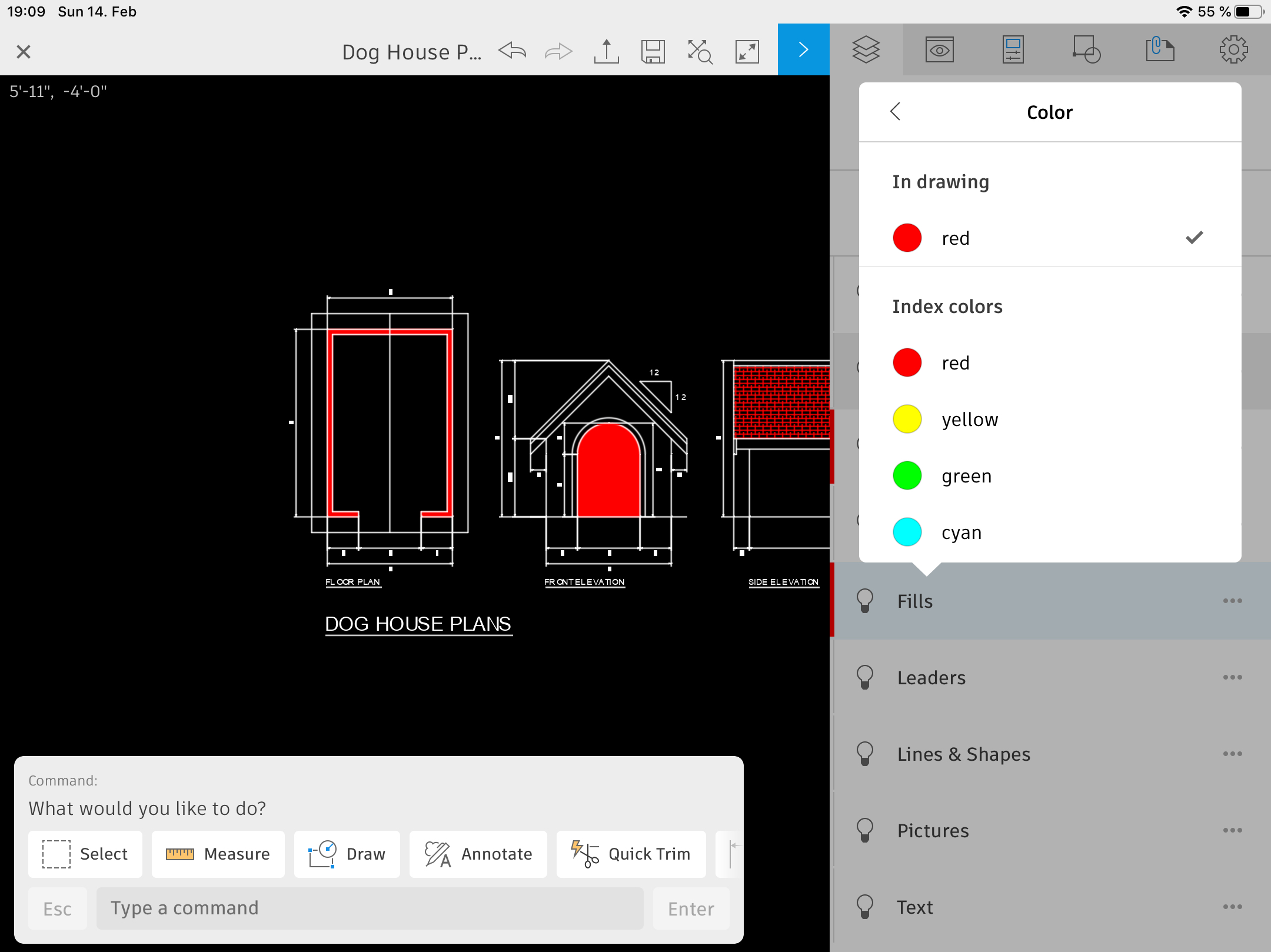Click the save floppy disk icon
Image resolution: width=1271 pixels, height=952 pixels.
point(653,51)
